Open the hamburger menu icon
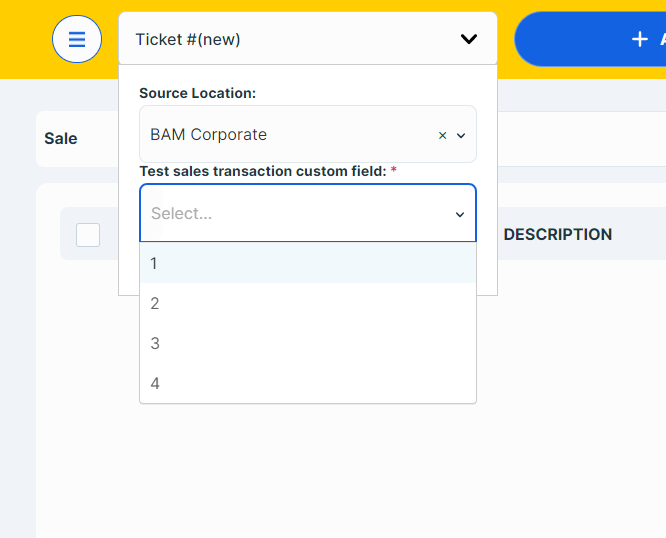The height and width of the screenshot is (538, 666). pyautogui.click(x=77, y=39)
